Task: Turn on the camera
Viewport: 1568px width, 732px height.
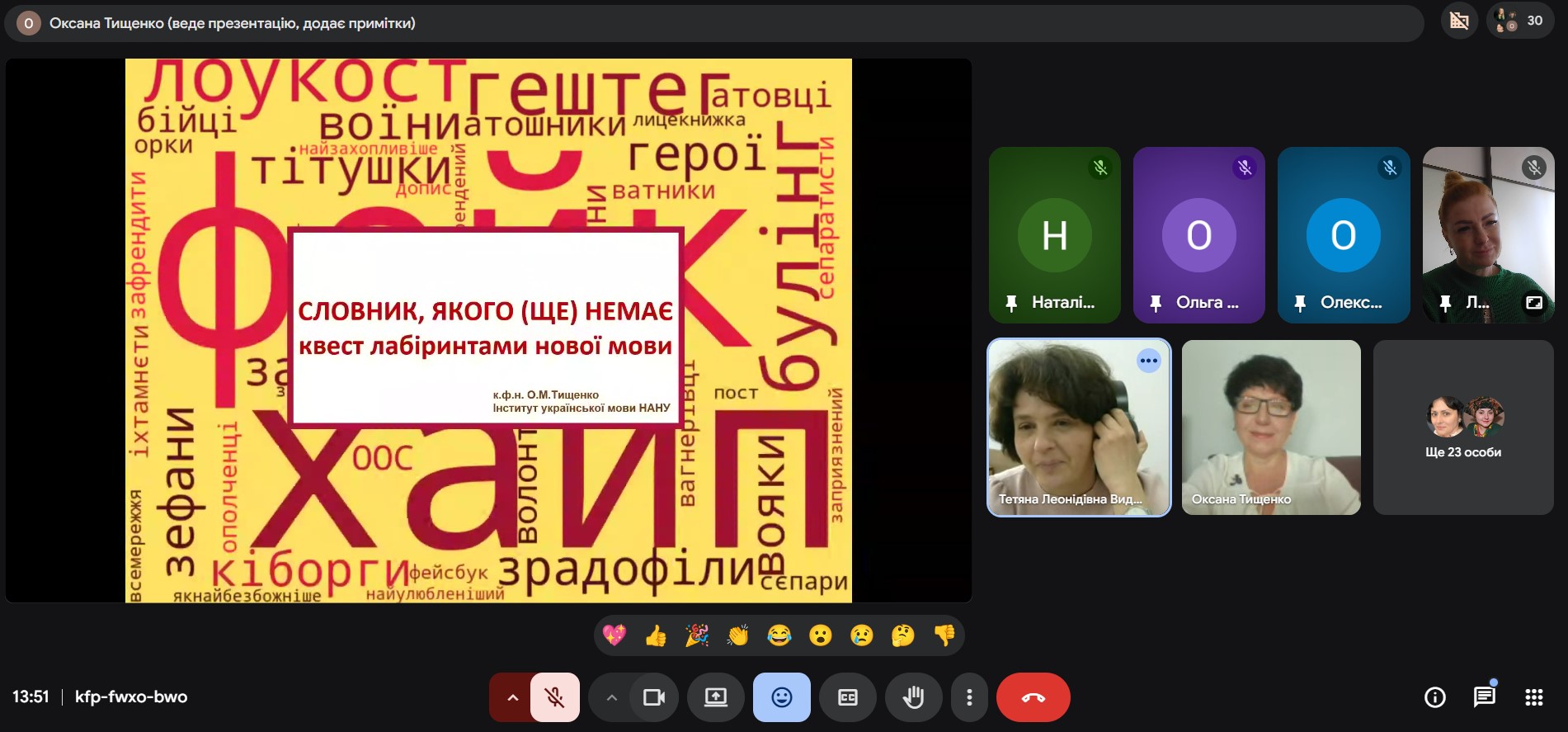Action: [654, 697]
